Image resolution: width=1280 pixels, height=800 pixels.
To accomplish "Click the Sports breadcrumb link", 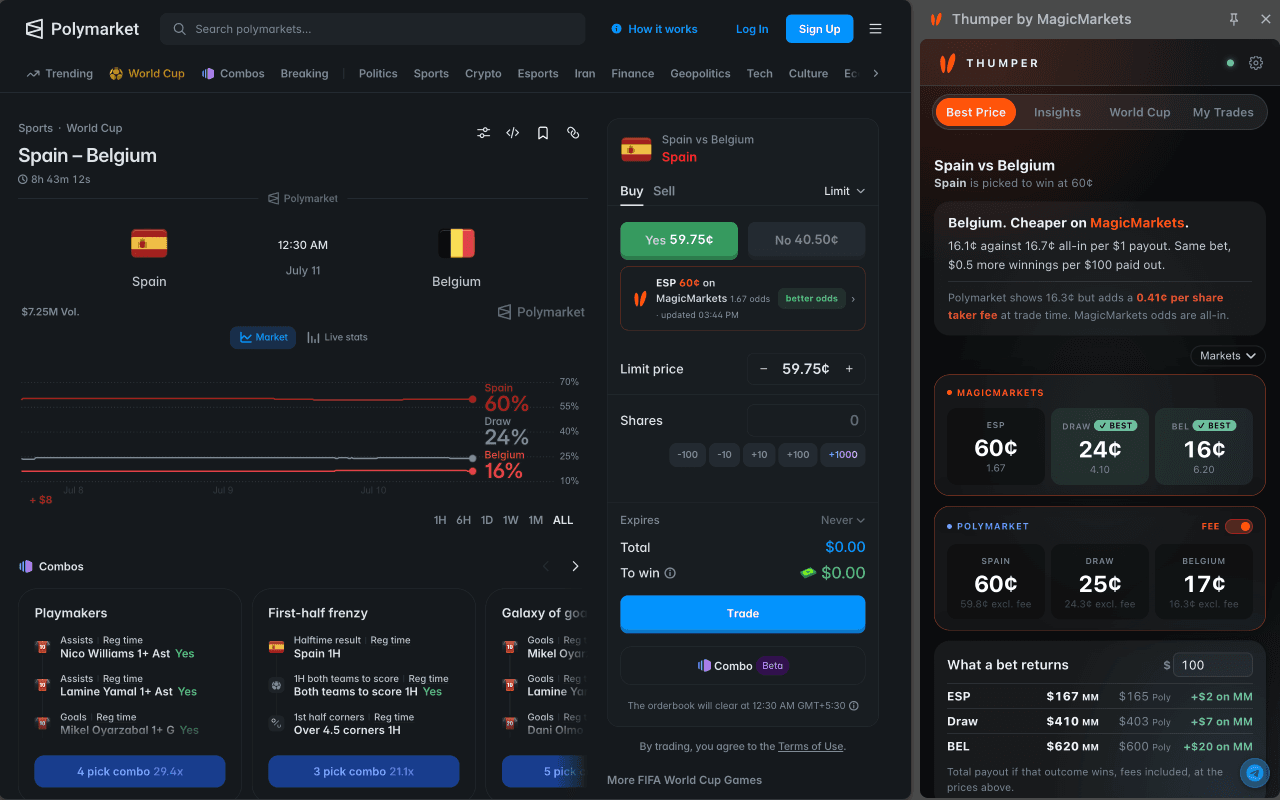I will 35,128.
